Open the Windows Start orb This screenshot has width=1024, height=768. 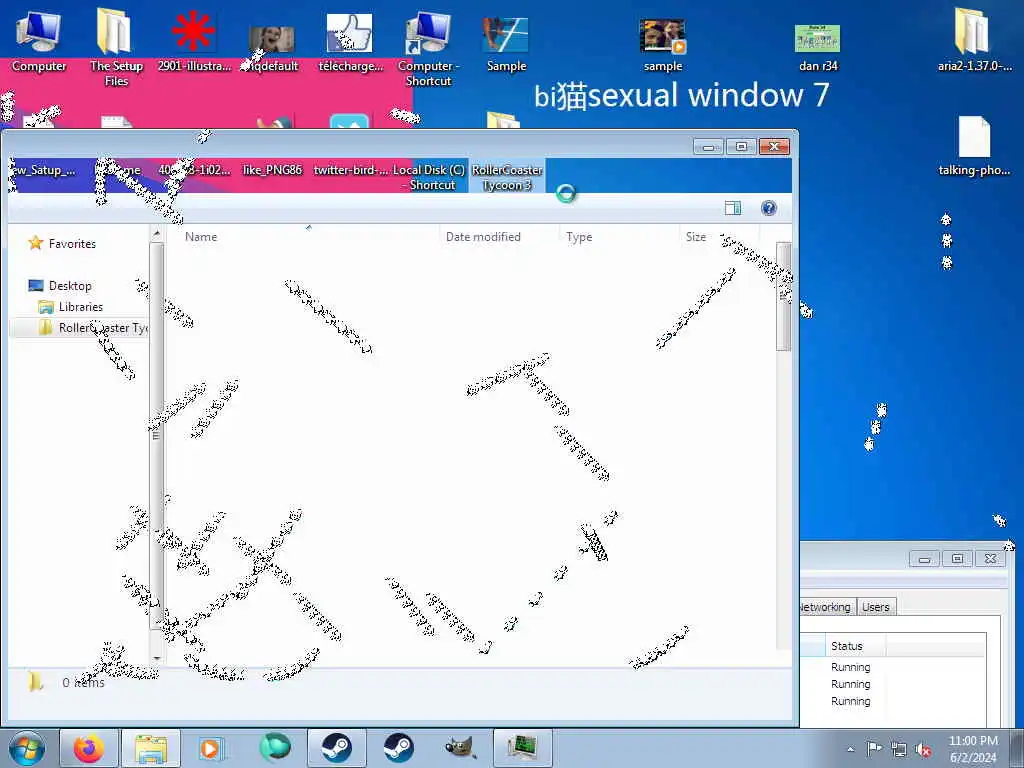27,748
